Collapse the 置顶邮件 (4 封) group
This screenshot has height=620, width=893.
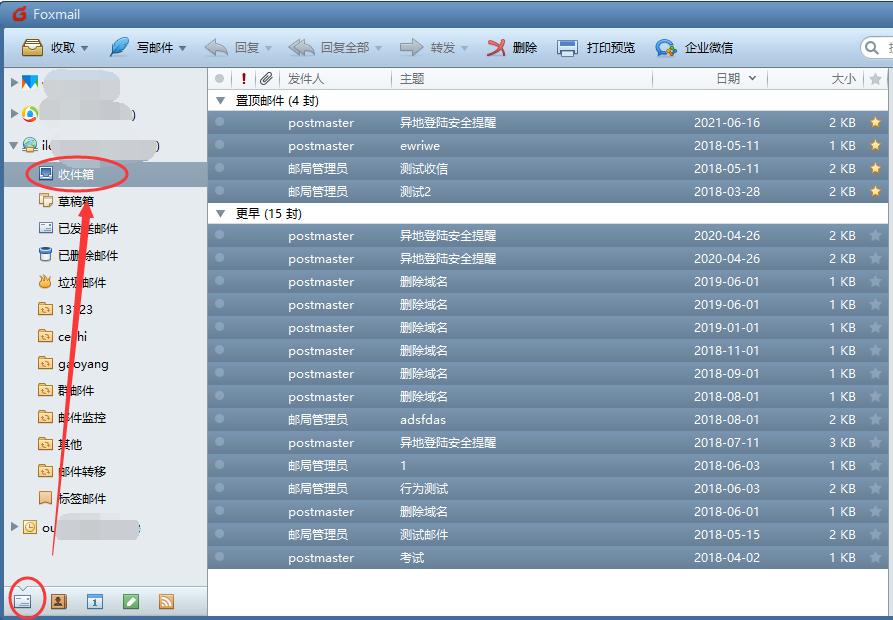220,100
